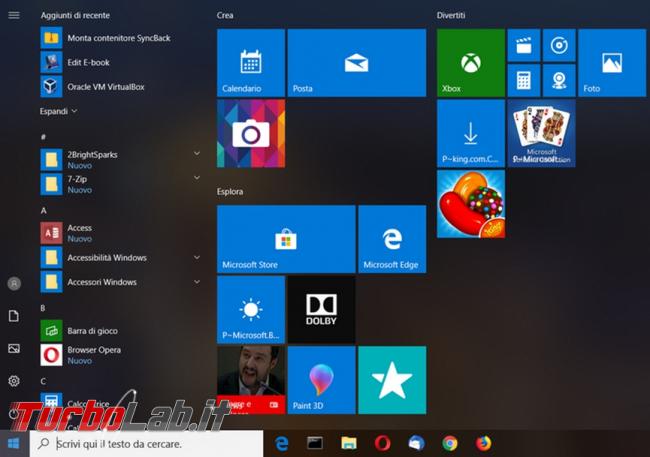The height and width of the screenshot is (457, 650).
Task: Open the Calculator small tile
Action: (524, 80)
